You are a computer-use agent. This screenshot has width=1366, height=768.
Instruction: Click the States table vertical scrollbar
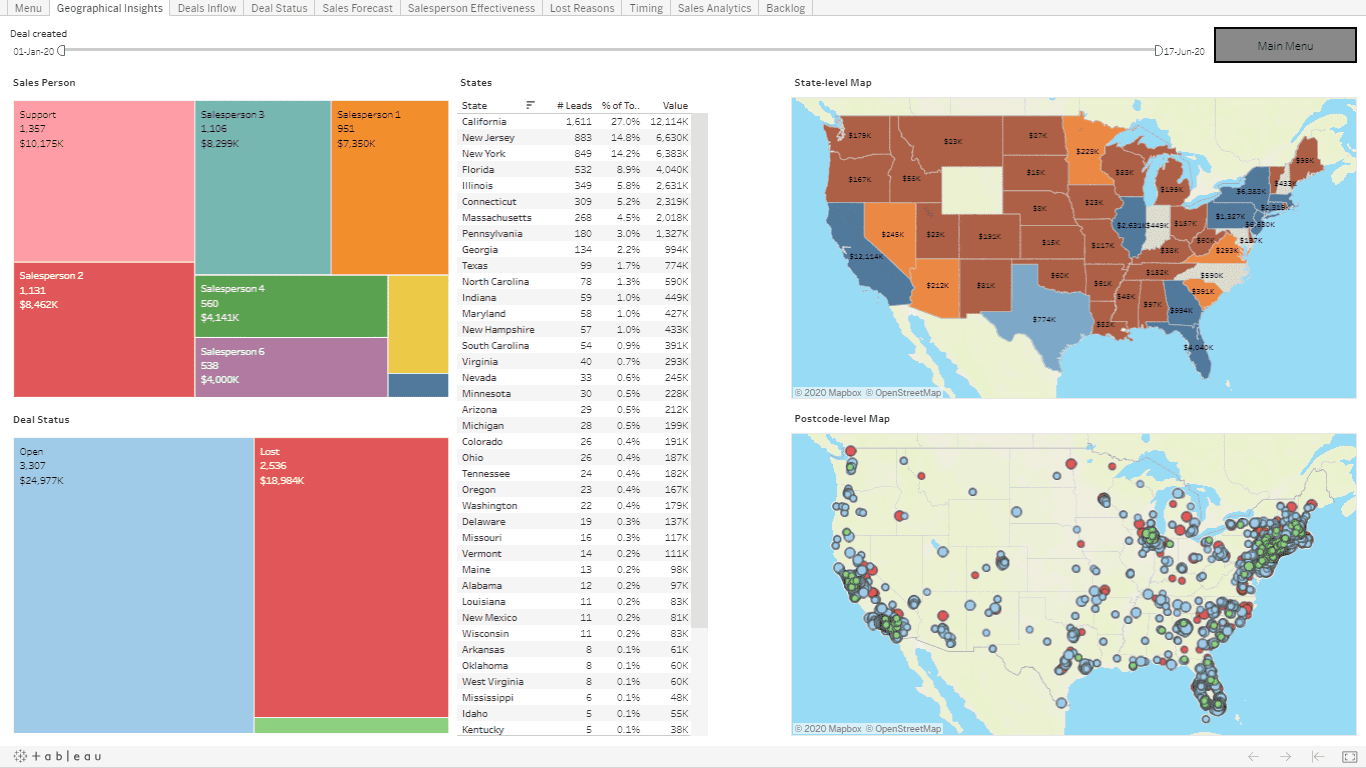pyautogui.click(x=701, y=370)
